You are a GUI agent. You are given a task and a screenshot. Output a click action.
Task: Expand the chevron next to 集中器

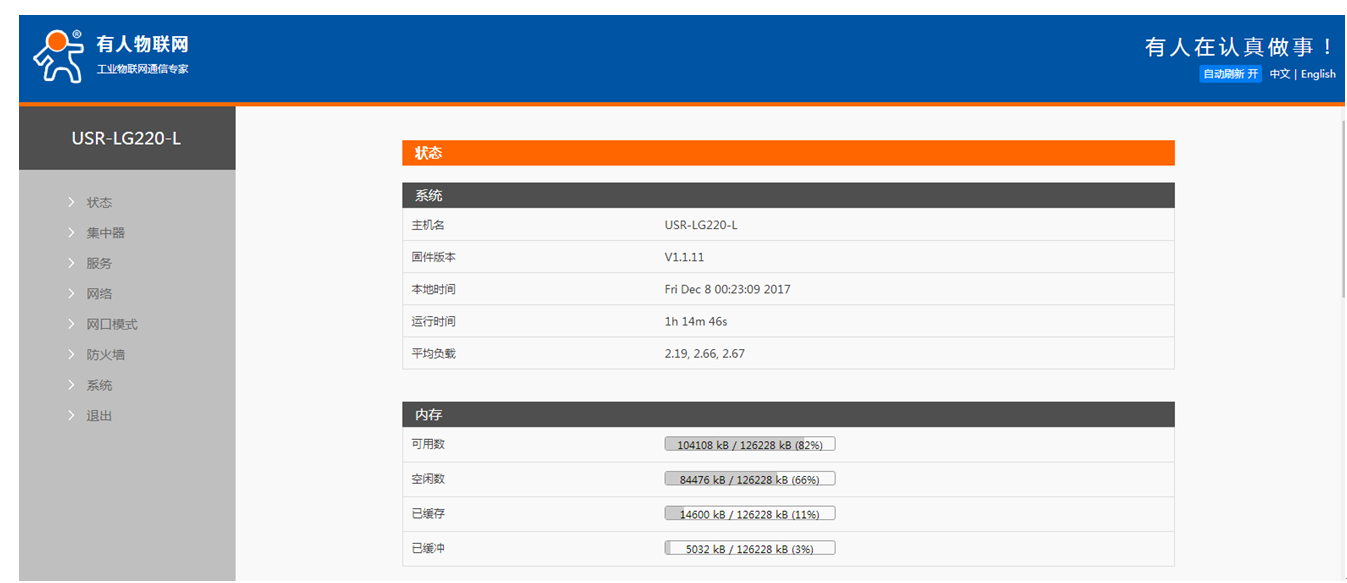pos(71,233)
